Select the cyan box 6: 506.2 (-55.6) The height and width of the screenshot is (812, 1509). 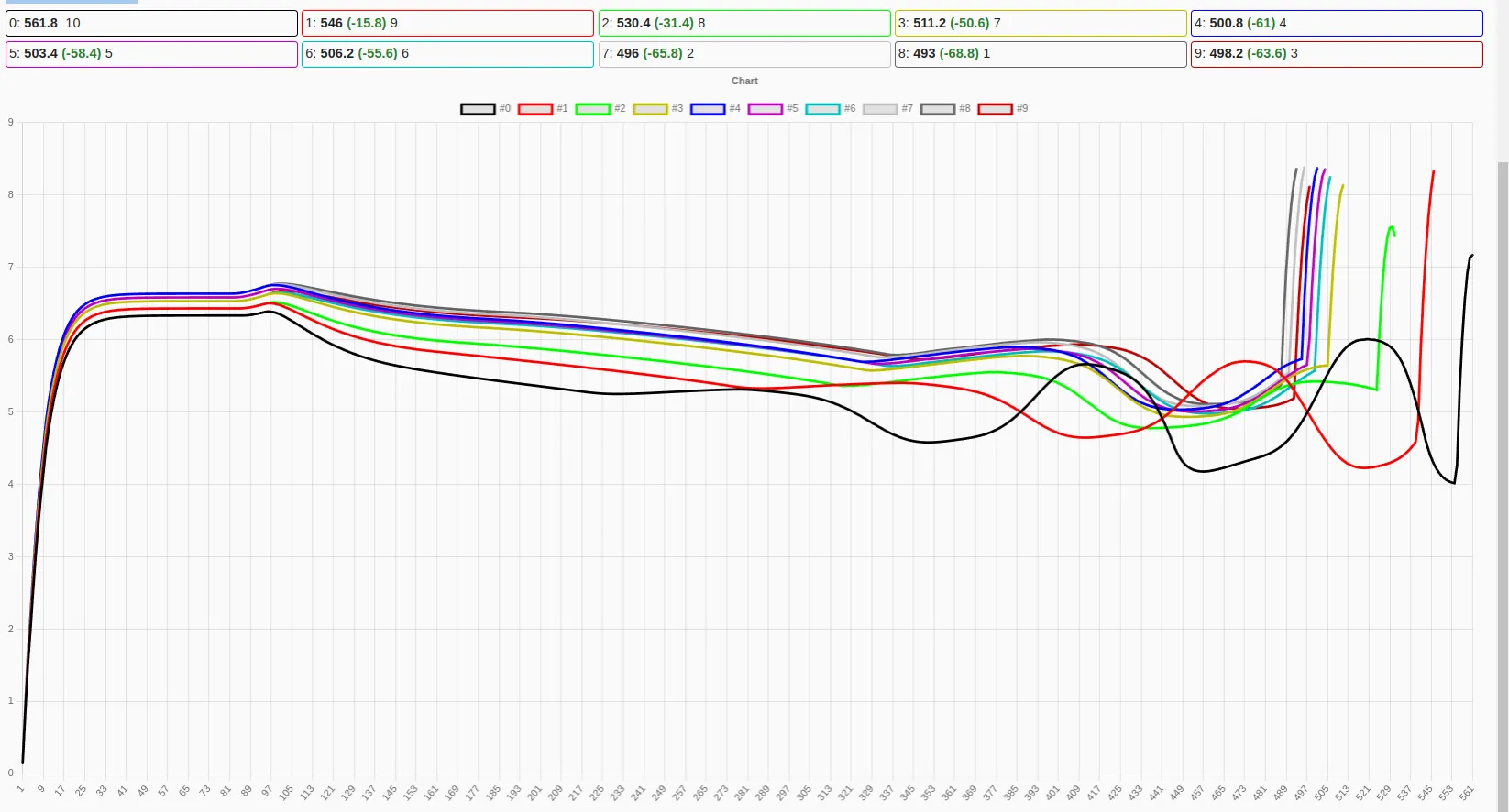point(447,54)
